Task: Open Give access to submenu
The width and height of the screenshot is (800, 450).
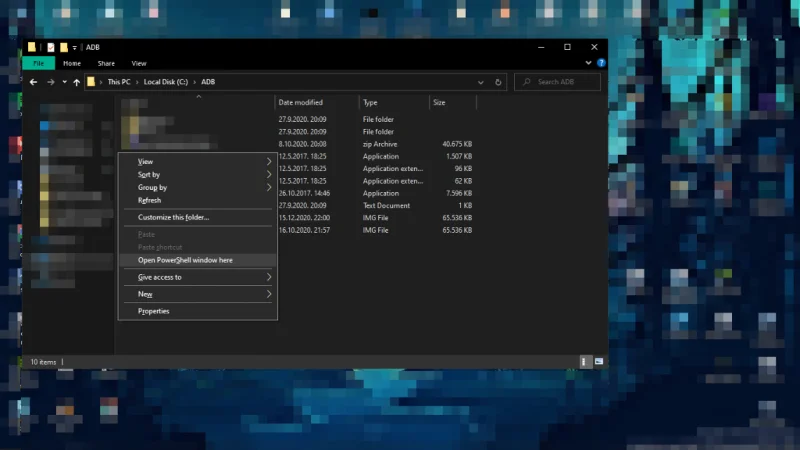Action: (198, 277)
